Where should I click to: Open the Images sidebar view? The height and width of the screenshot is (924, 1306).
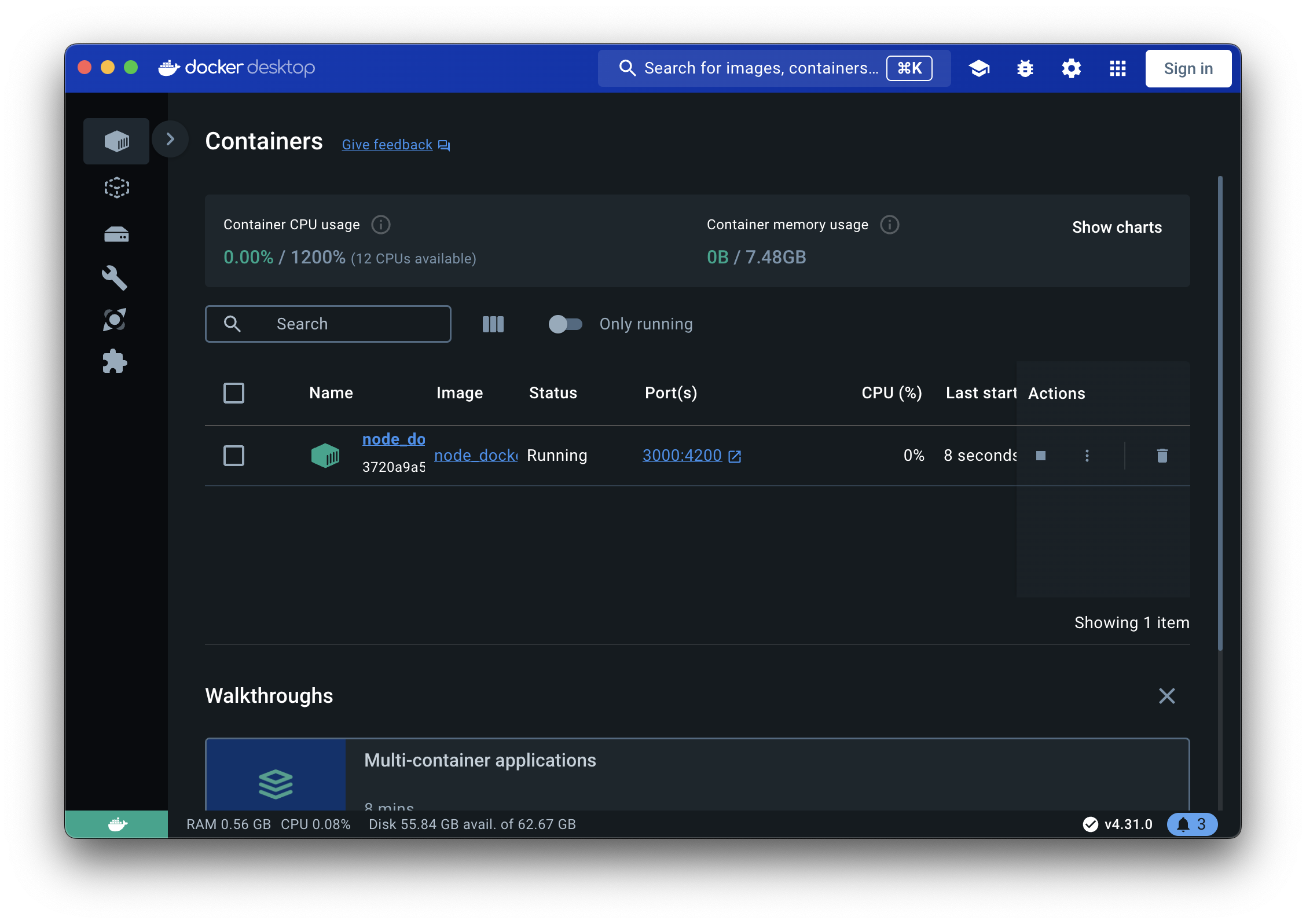(116, 188)
